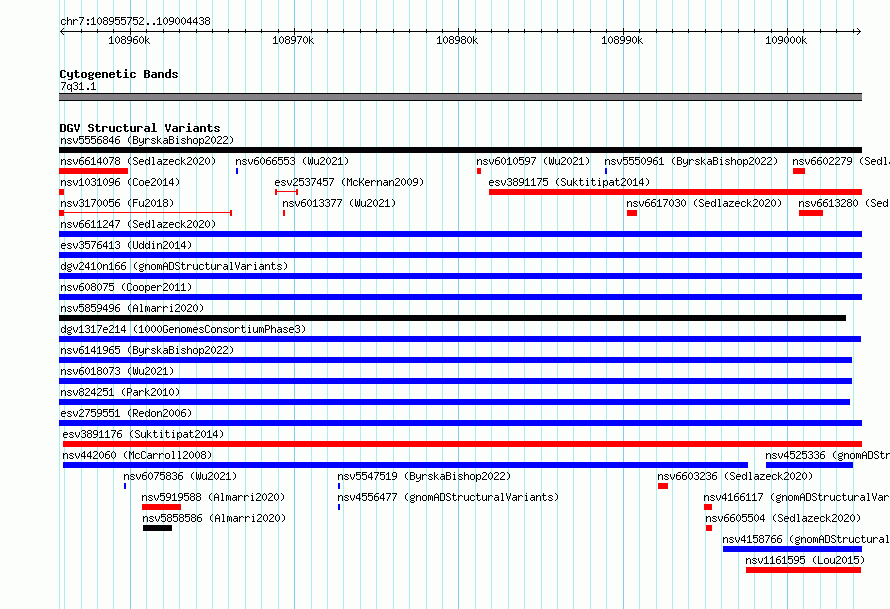The image size is (890, 609).
Task: Open esv3891176 (Suktitipat2014) label
Action: (x=143, y=434)
